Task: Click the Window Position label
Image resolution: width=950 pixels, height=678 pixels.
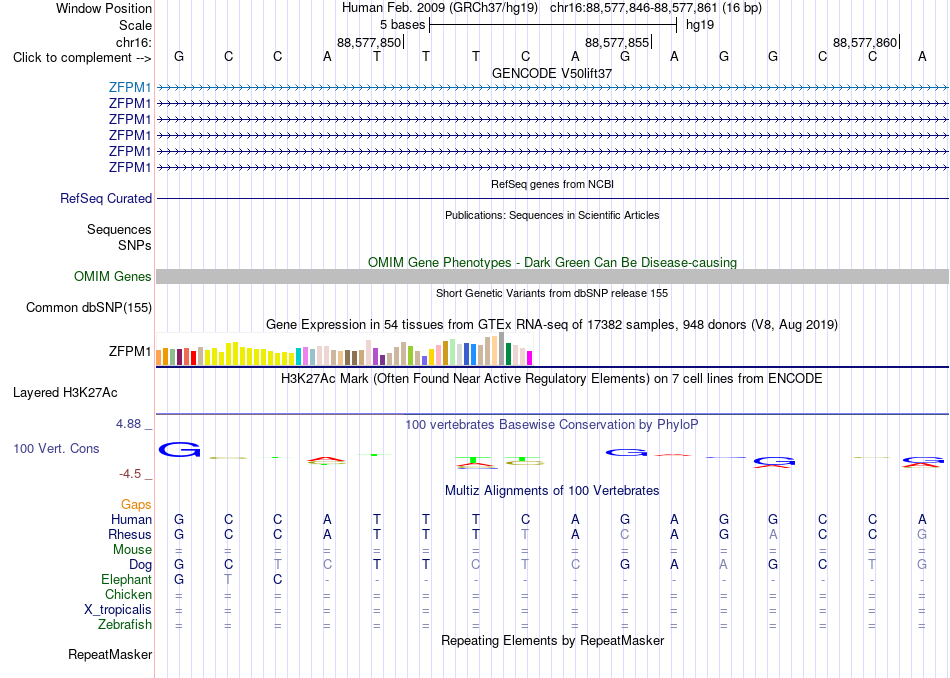Action: 104,8
